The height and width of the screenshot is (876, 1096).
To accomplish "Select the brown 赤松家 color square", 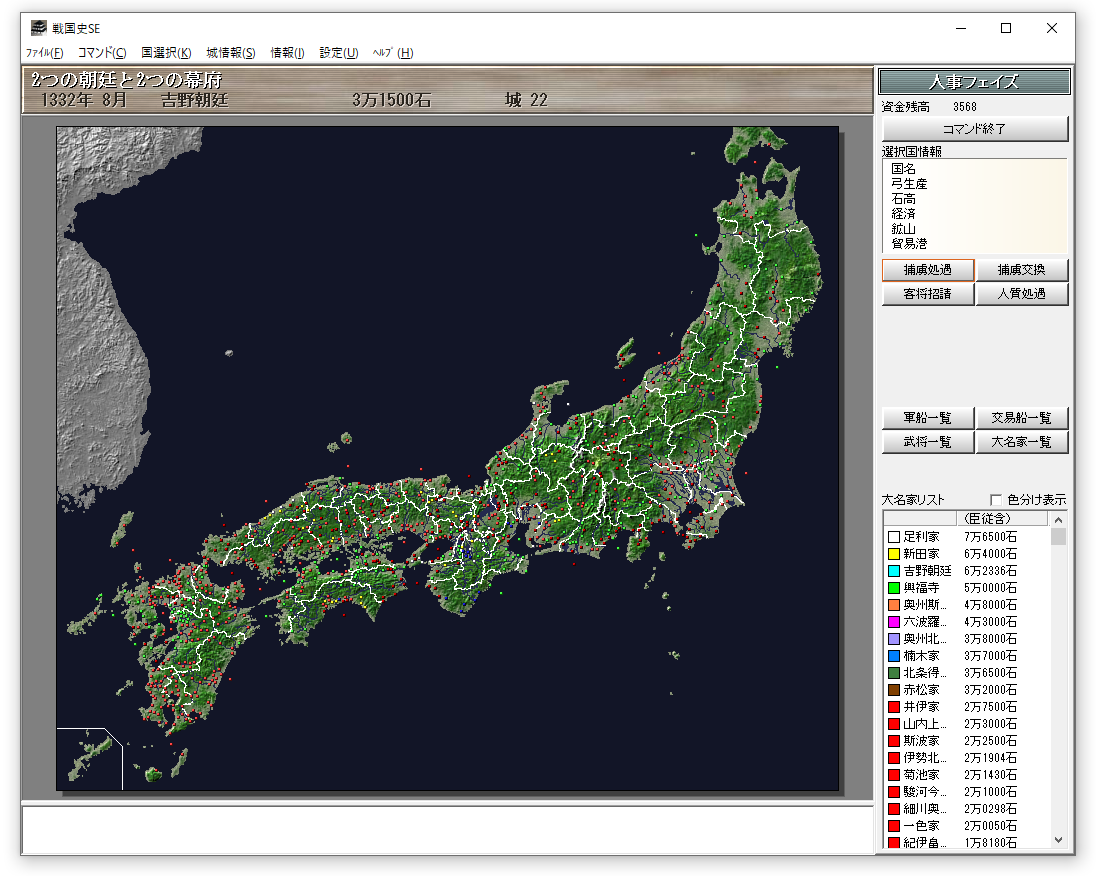I will pos(894,690).
